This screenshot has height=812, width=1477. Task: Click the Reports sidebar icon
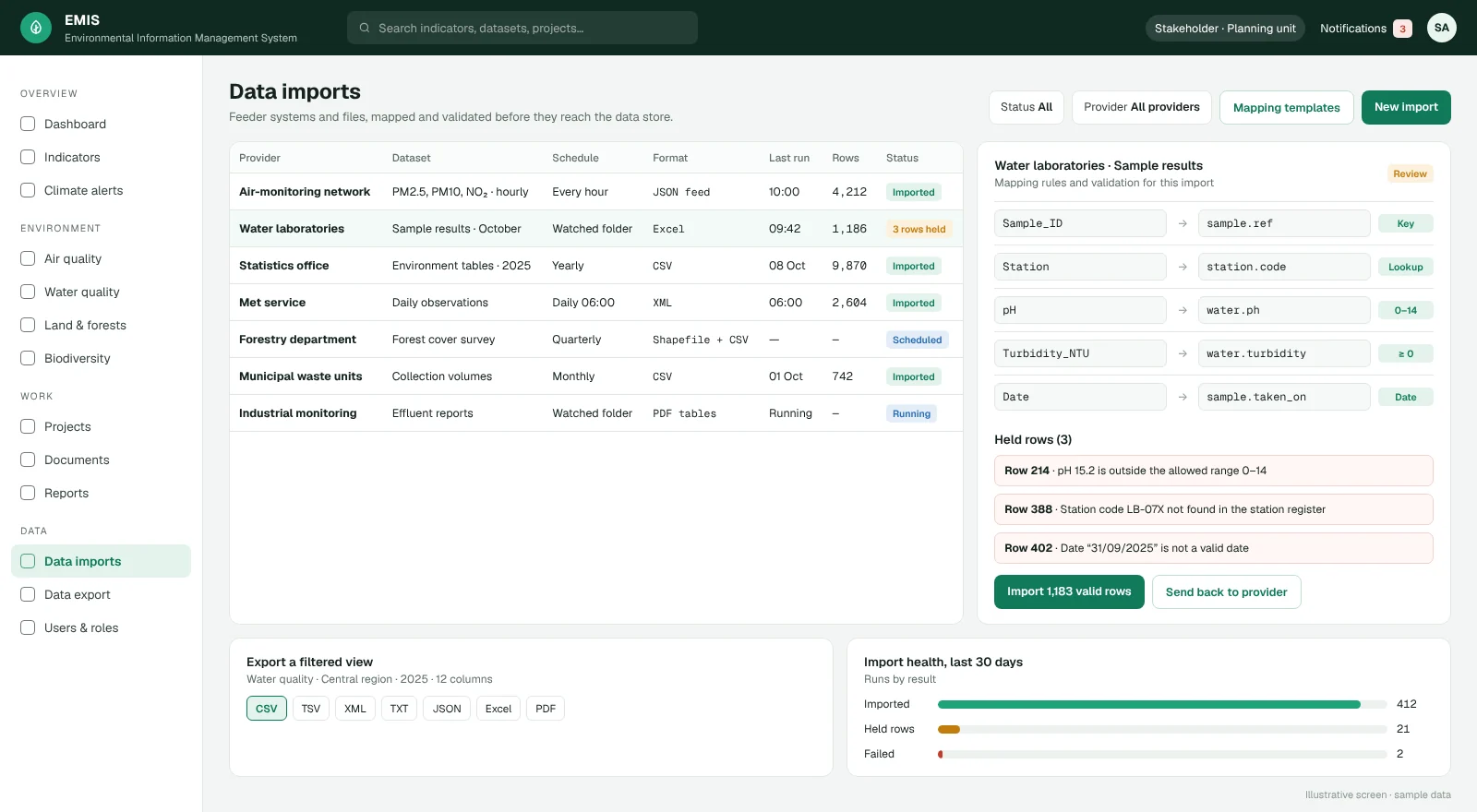(28, 493)
